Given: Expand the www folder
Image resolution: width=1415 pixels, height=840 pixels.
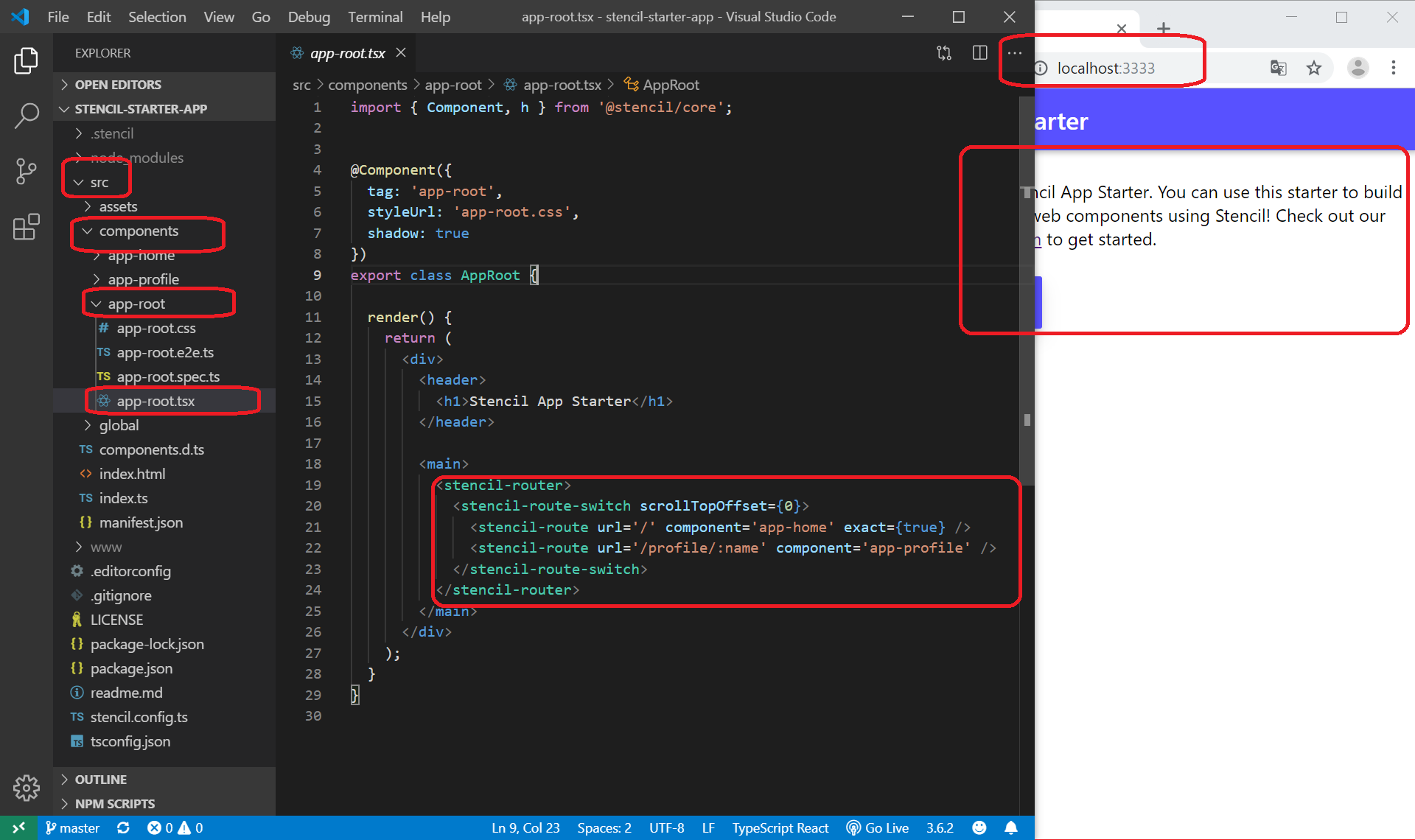Looking at the screenshot, I should 164,547.
